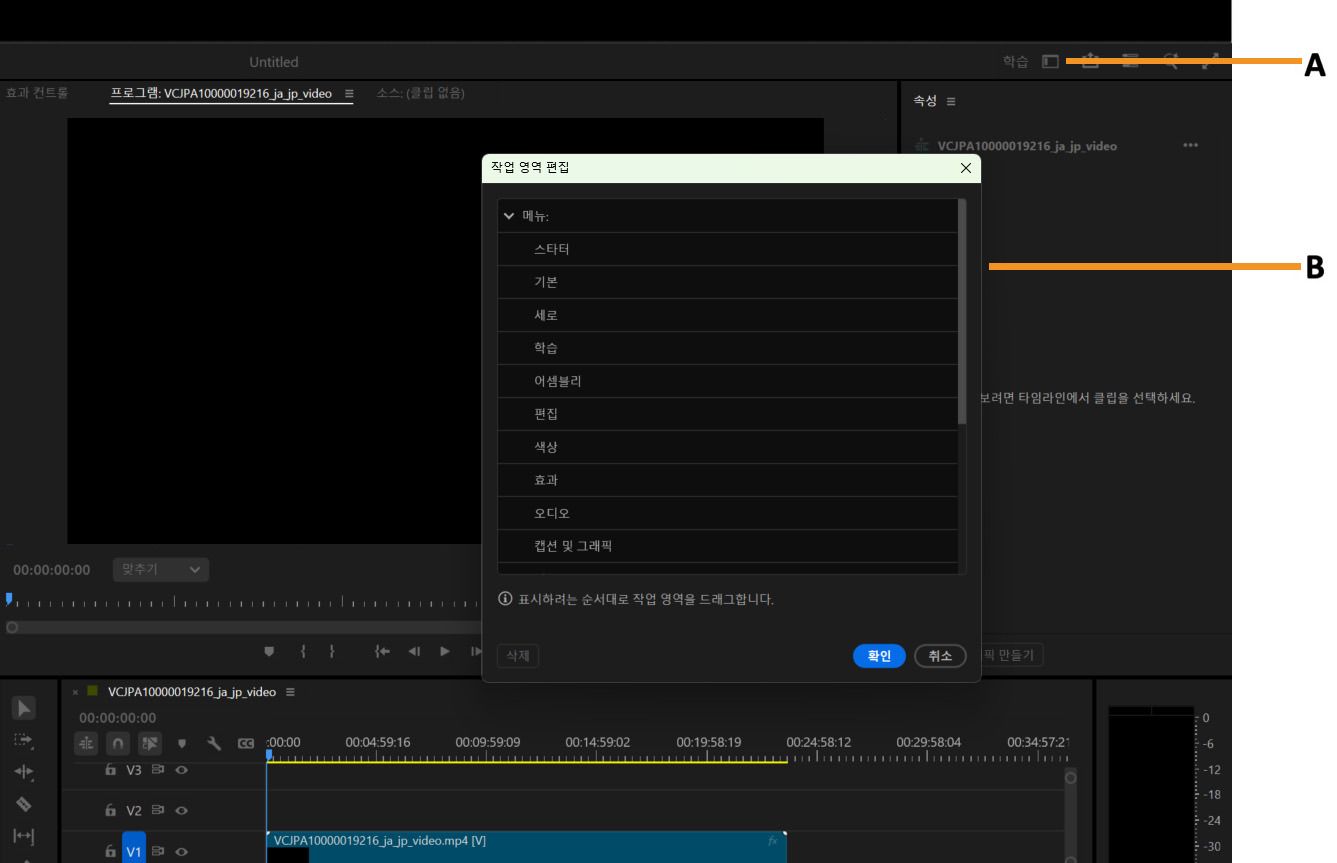Open the workspaces layout icon near 학습
The image size is (1337, 863).
[1050, 61]
